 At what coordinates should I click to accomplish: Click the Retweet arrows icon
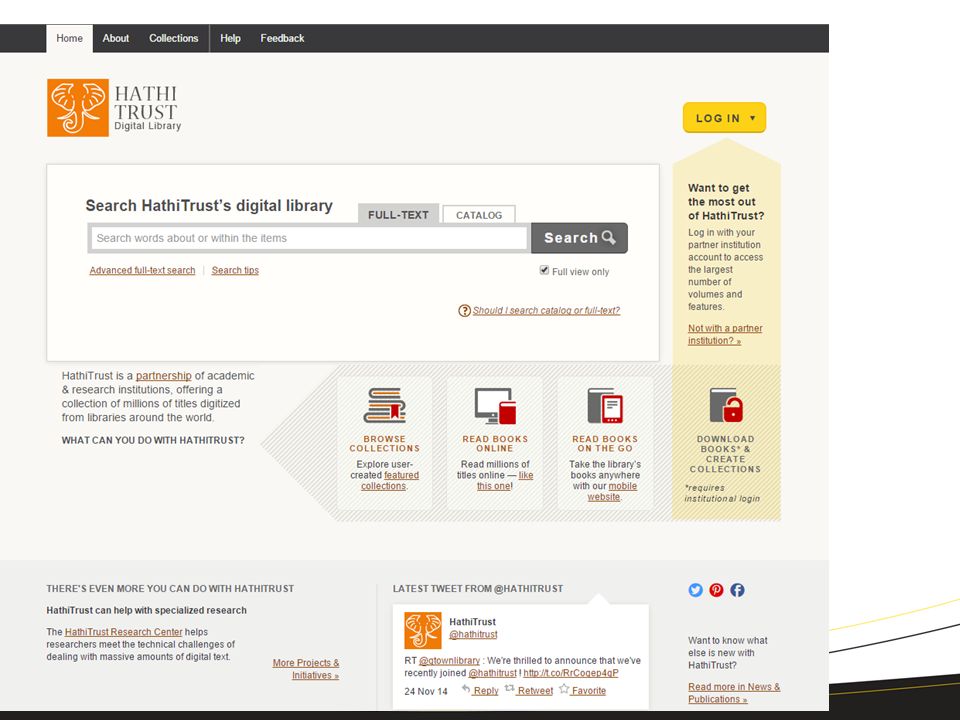[x=509, y=689]
